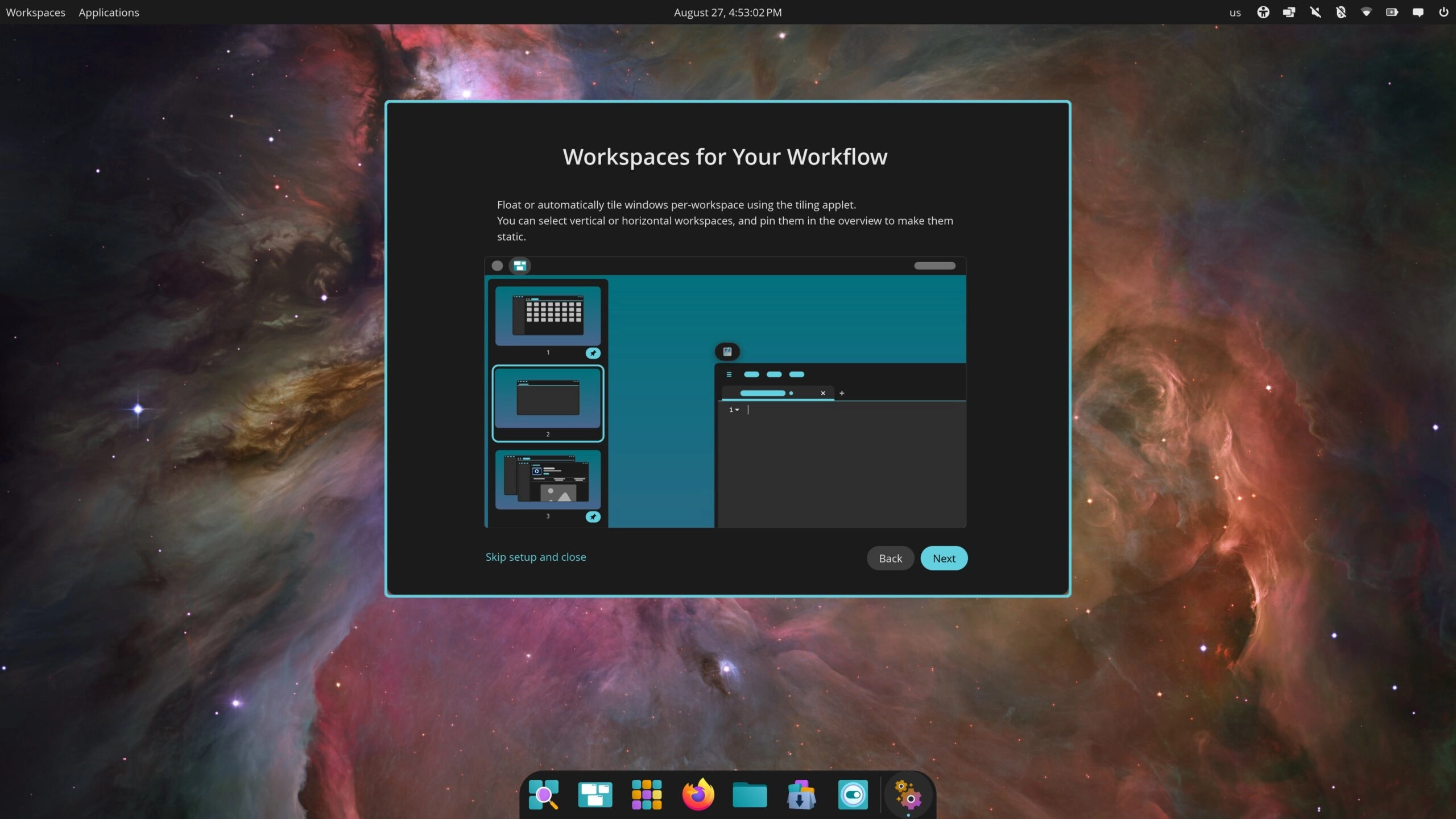The height and width of the screenshot is (819, 1456).
Task: Open the disabled Bluetooth applet
Action: 1341,12
